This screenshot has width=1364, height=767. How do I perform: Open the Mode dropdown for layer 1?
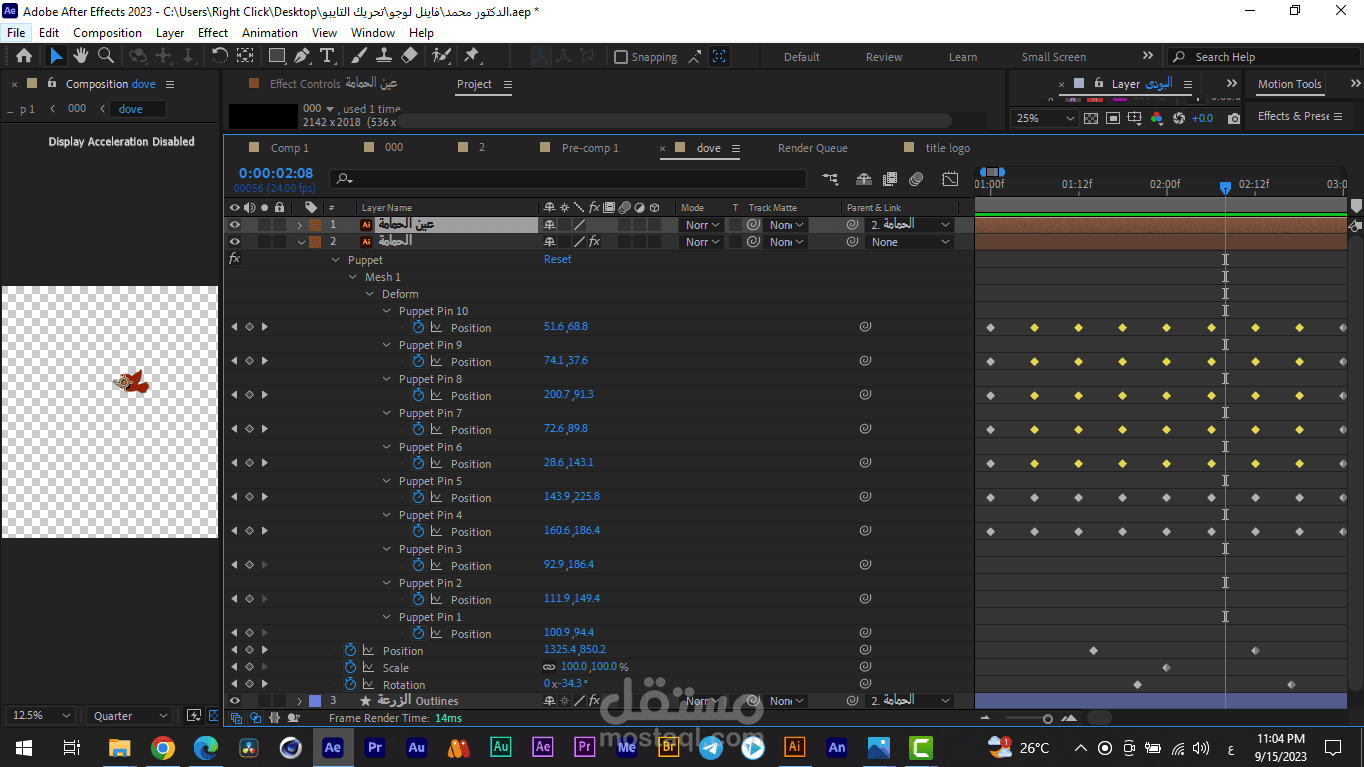coord(702,225)
